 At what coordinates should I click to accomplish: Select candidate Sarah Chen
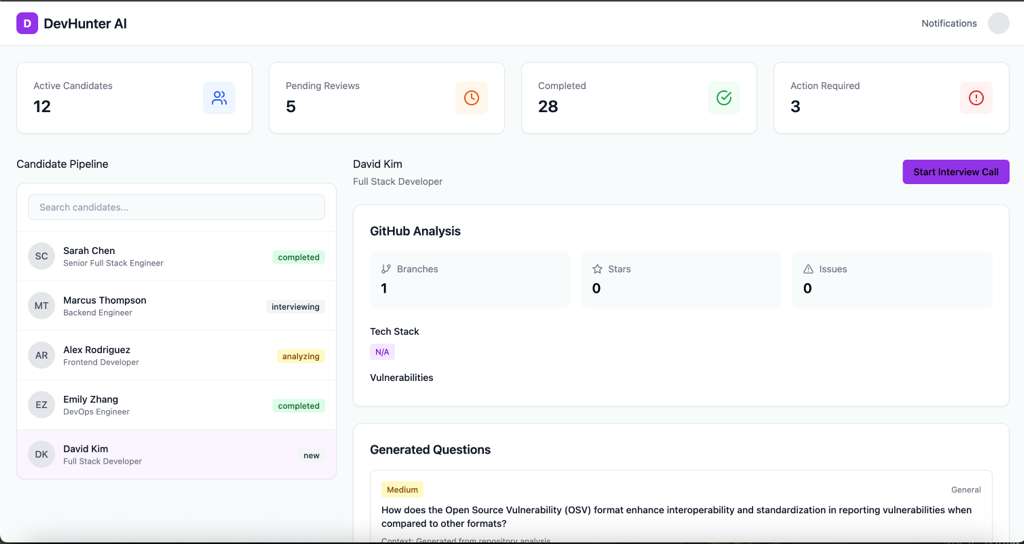click(x=176, y=256)
